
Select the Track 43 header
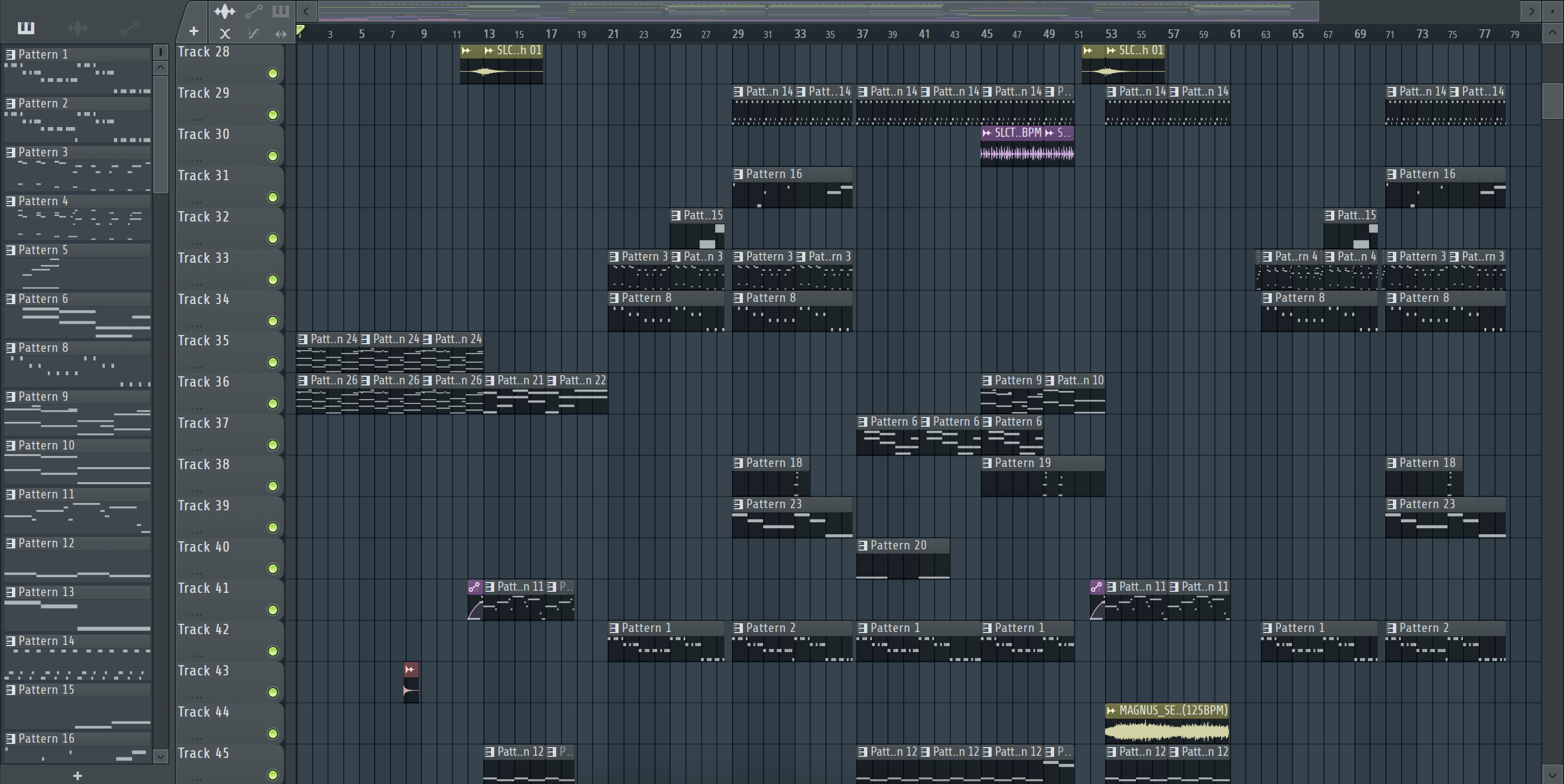coord(230,682)
